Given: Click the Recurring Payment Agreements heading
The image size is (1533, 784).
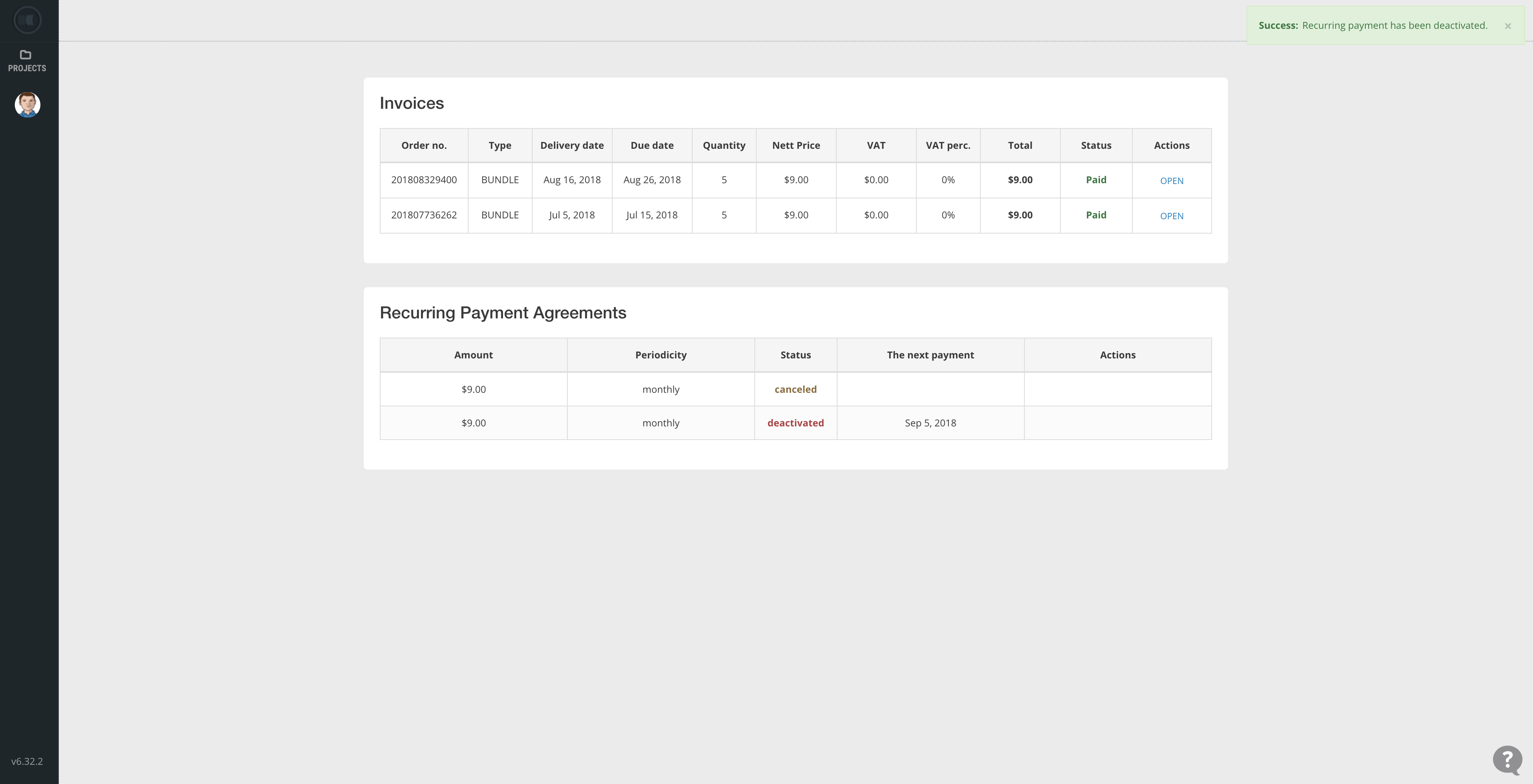Looking at the screenshot, I should tap(503, 312).
